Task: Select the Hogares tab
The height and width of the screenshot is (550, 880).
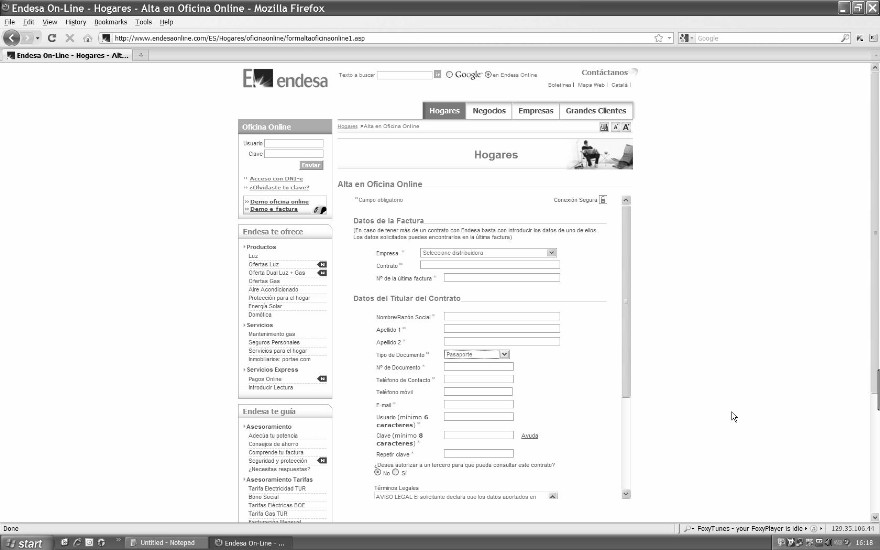Action: pos(444,111)
